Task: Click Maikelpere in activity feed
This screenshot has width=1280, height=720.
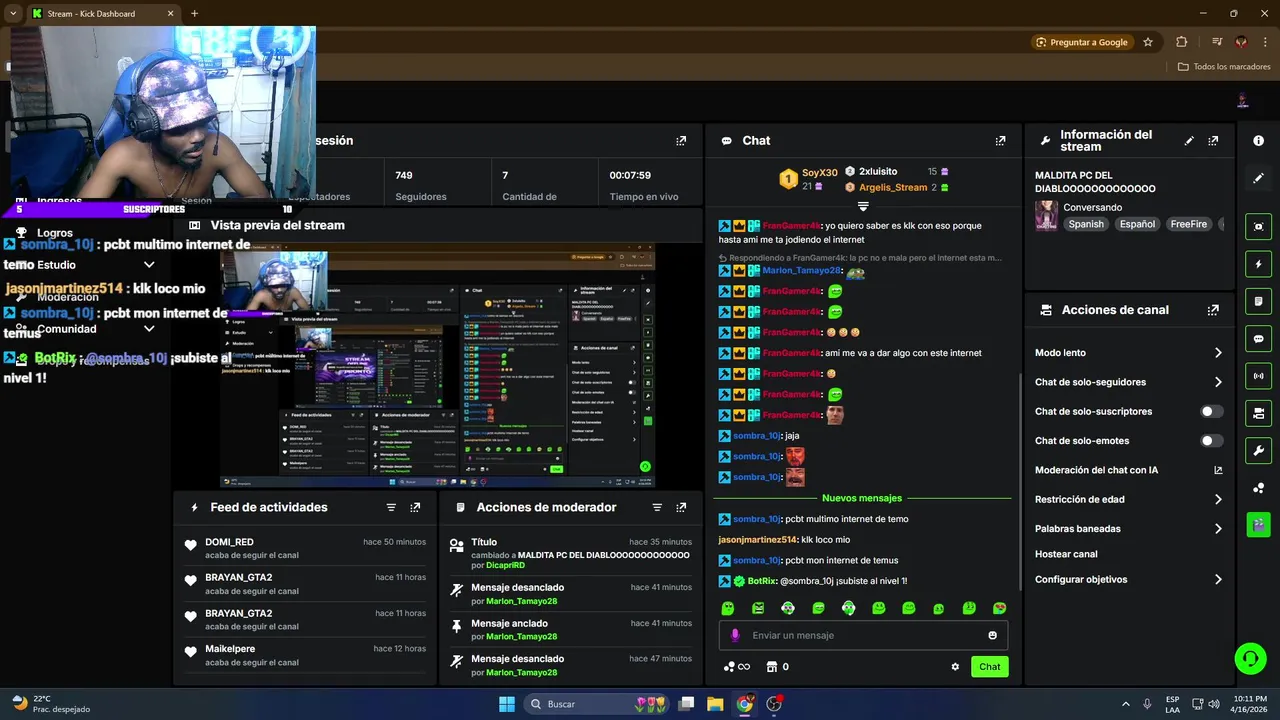Action: [x=230, y=649]
